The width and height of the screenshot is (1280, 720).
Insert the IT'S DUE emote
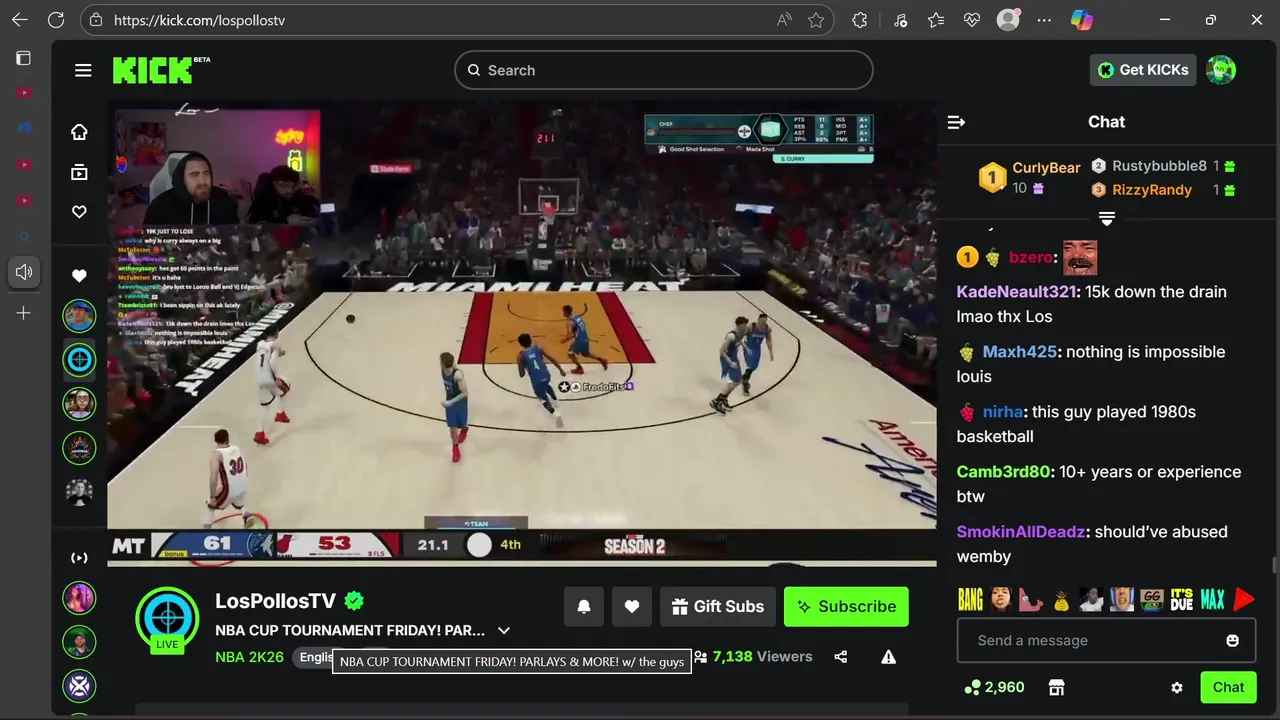[x=1182, y=599]
